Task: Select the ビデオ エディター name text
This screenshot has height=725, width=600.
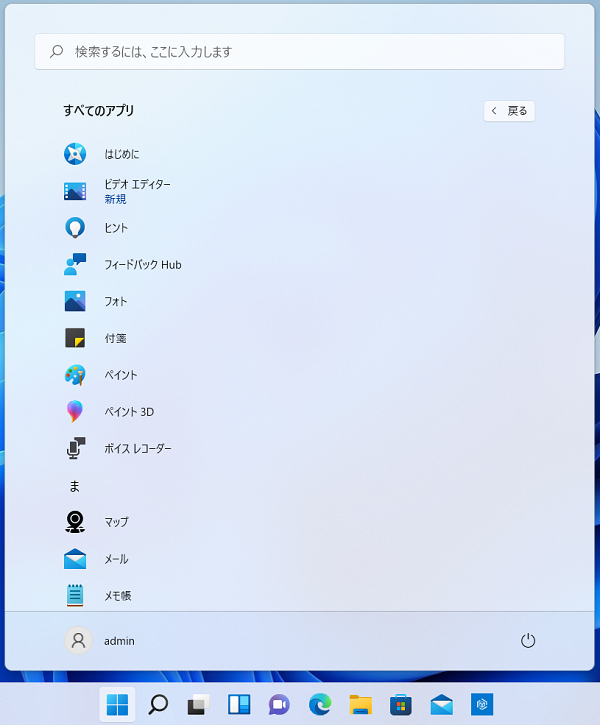Action: click(137, 184)
